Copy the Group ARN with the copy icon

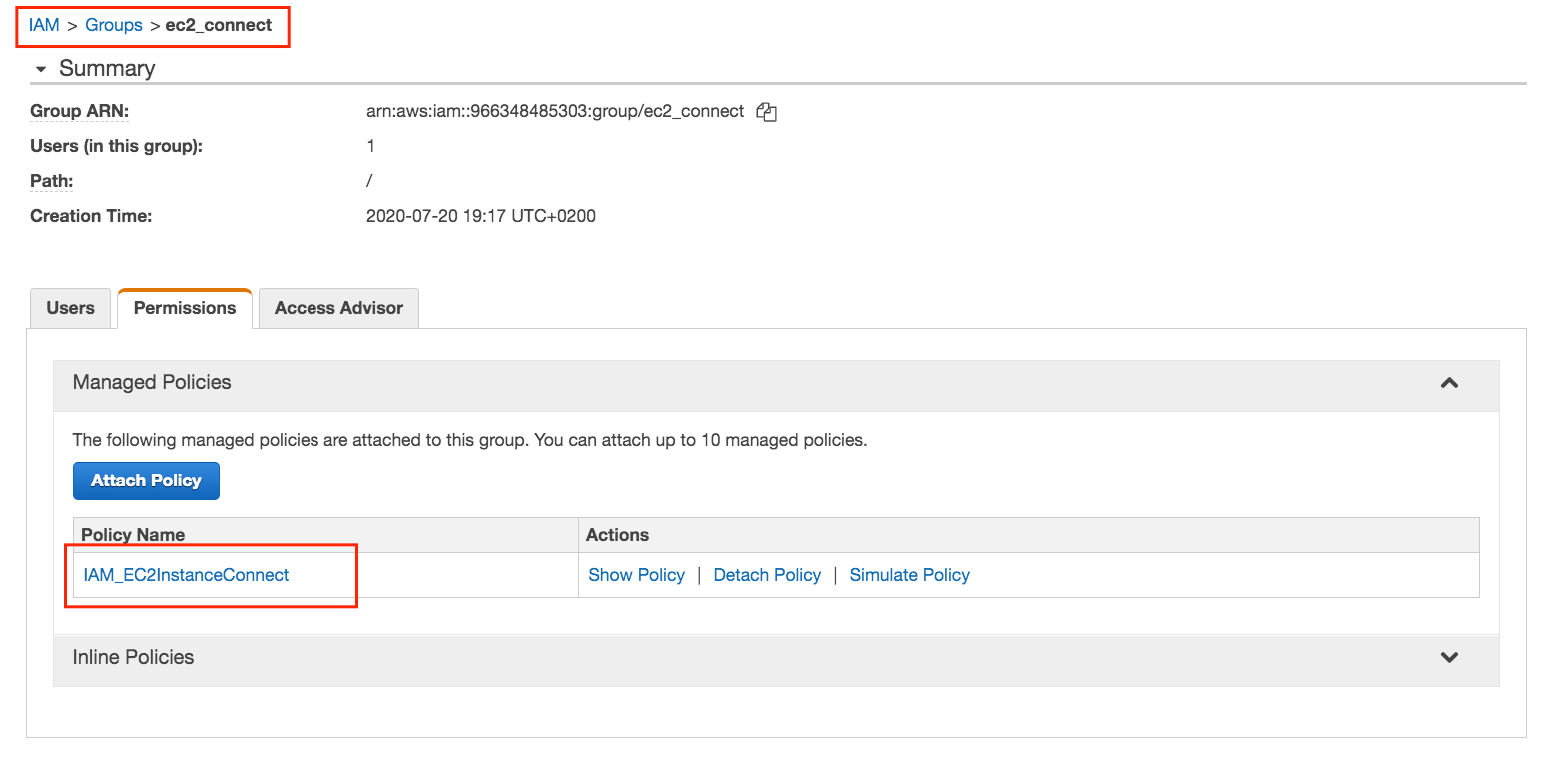pos(767,112)
